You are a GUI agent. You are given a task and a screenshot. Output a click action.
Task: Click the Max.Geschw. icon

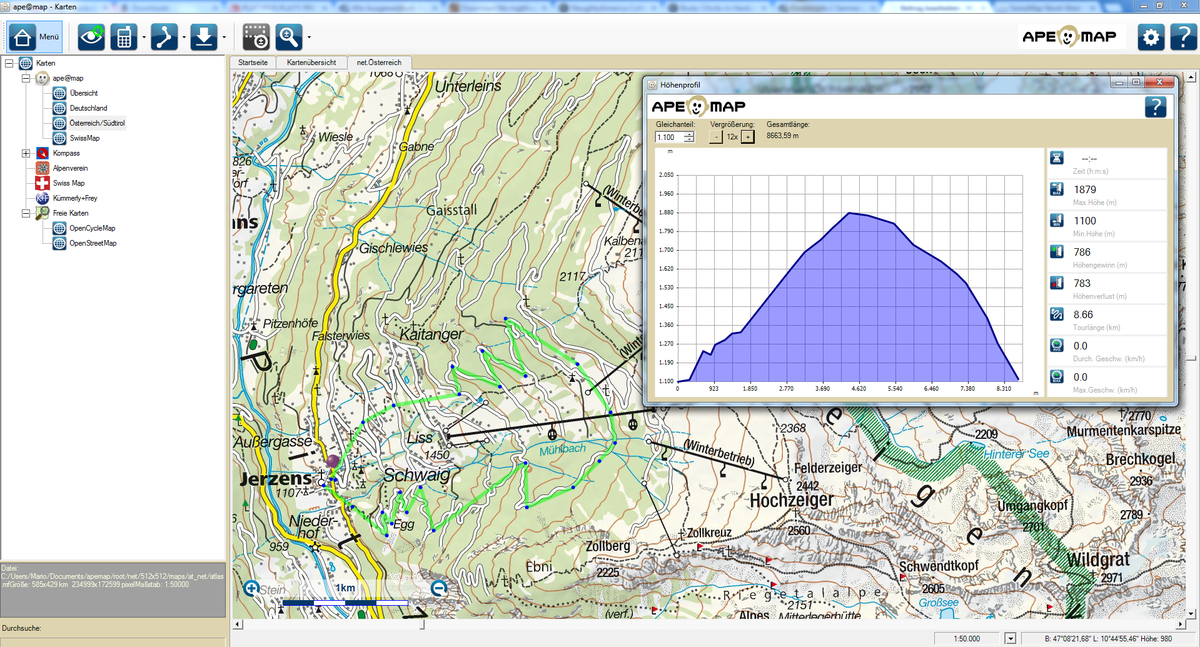pos(1058,377)
